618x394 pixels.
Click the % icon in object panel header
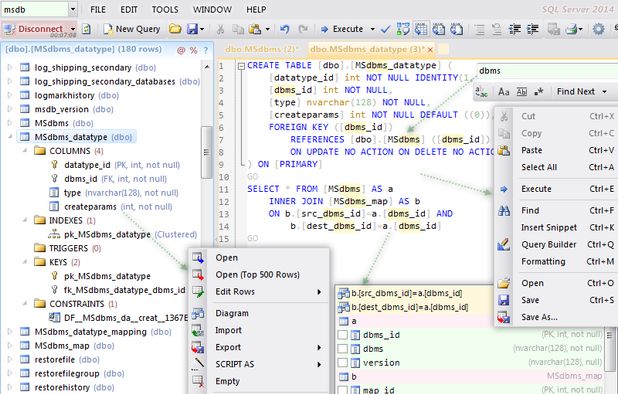(193, 50)
